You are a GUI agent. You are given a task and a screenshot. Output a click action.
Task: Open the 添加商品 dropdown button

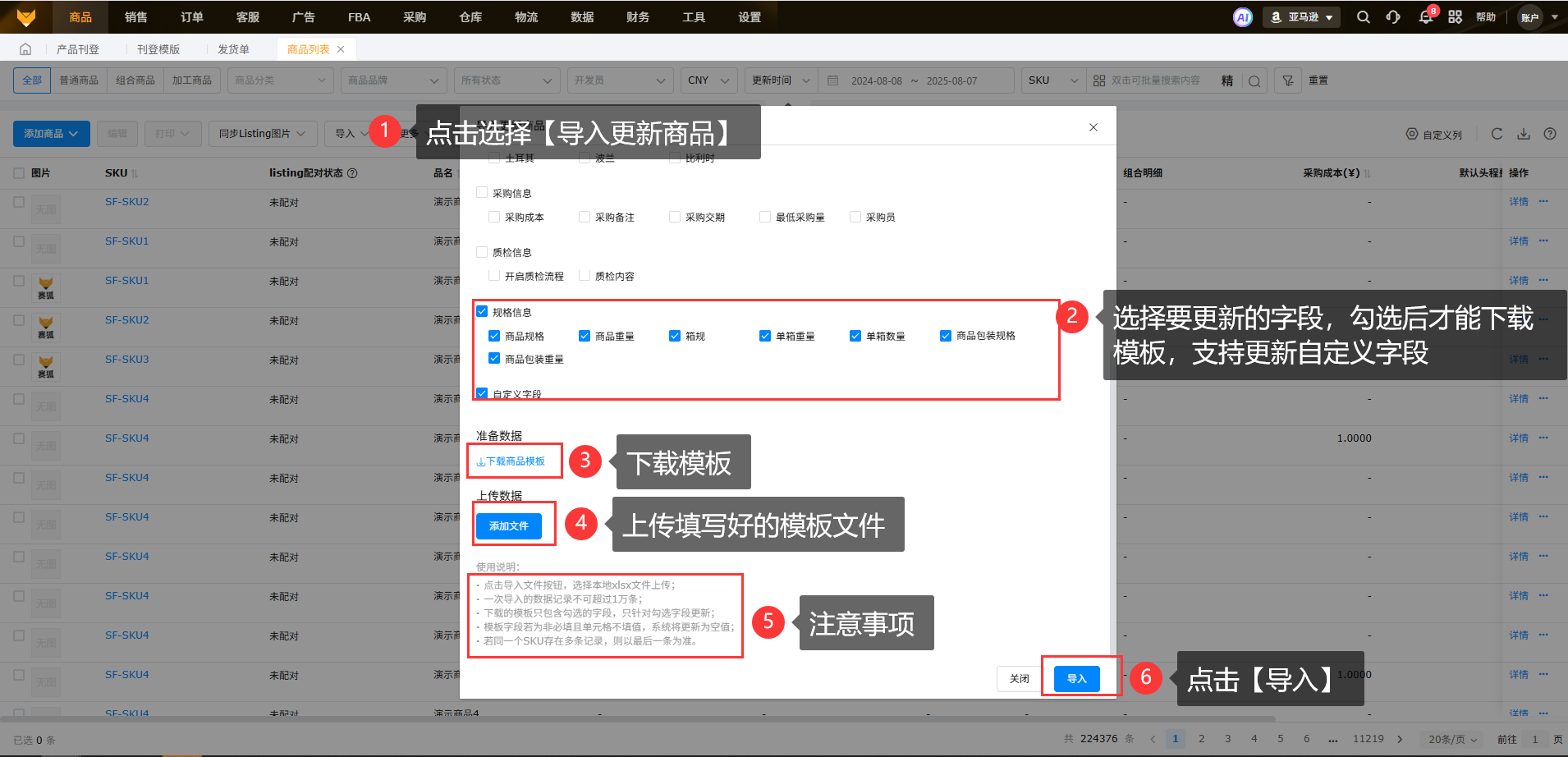pyautogui.click(x=51, y=134)
